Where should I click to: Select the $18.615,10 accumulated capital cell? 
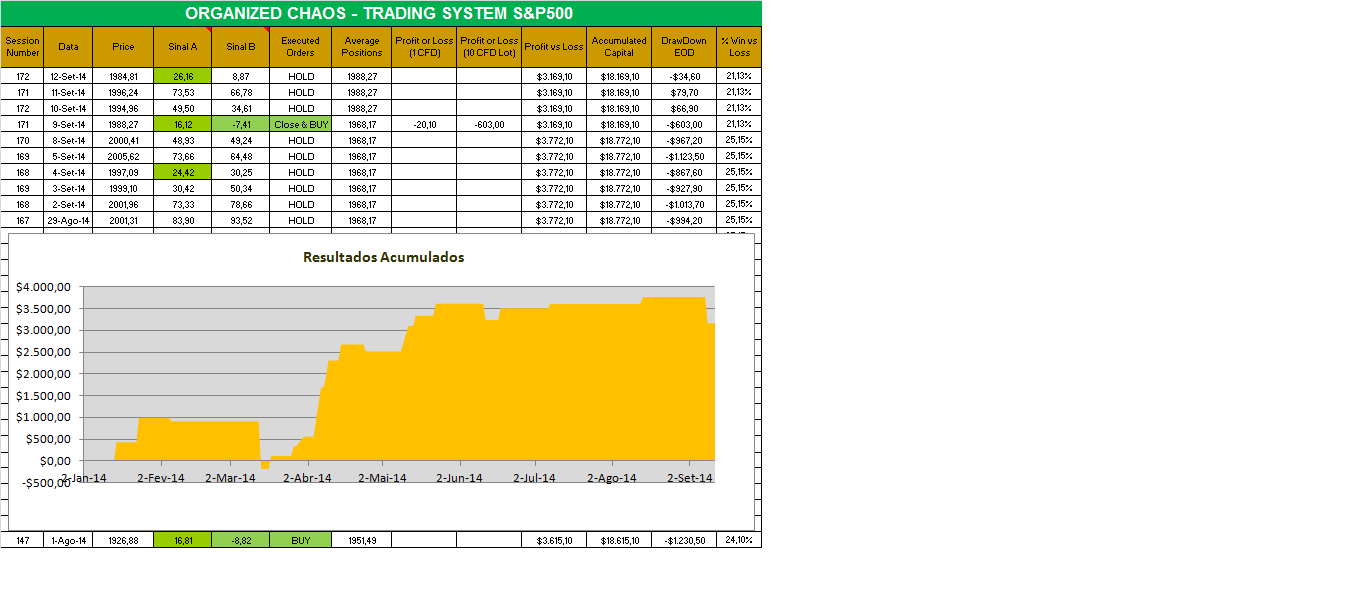(x=619, y=540)
